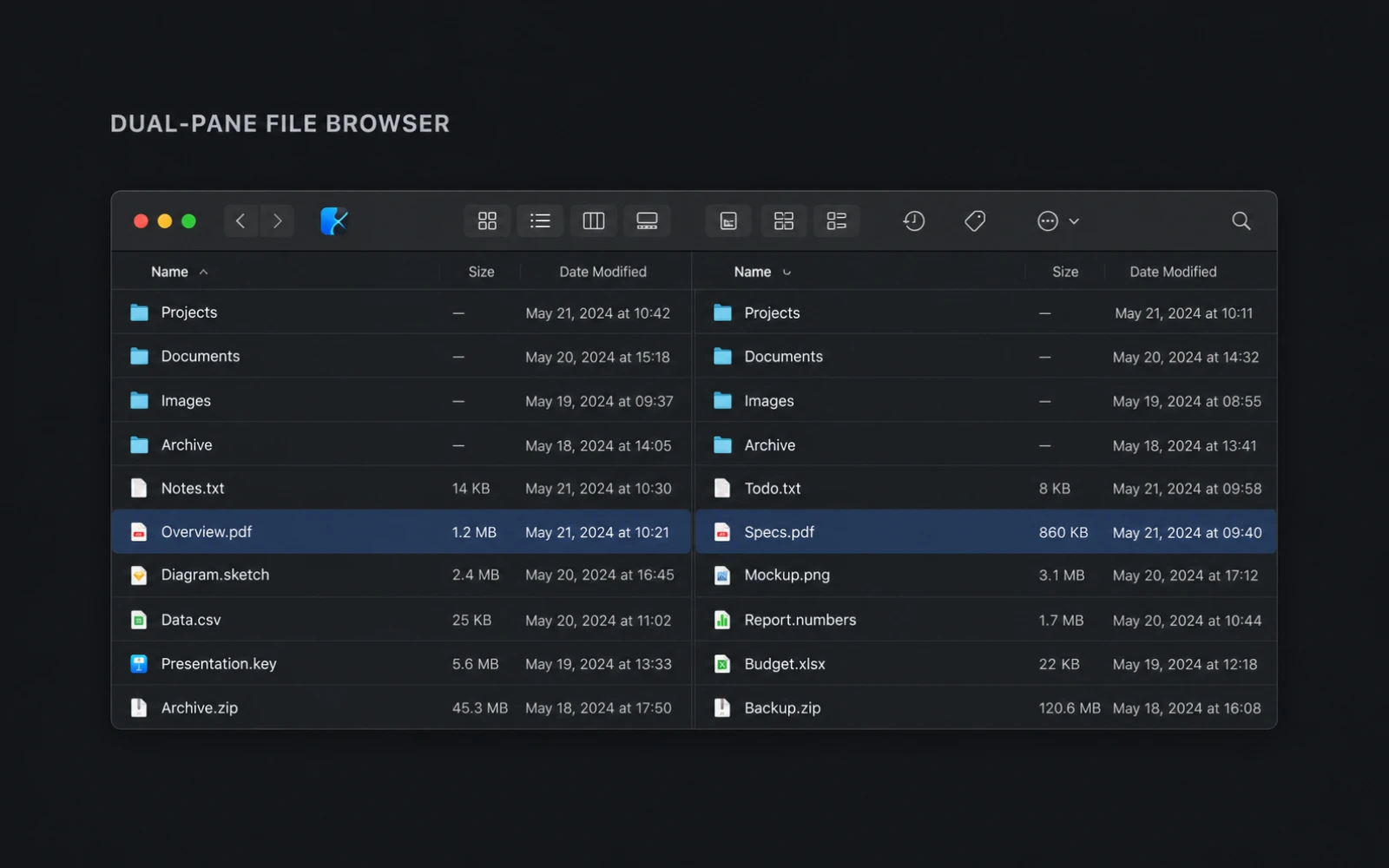Select Presentation.key file

click(401, 664)
